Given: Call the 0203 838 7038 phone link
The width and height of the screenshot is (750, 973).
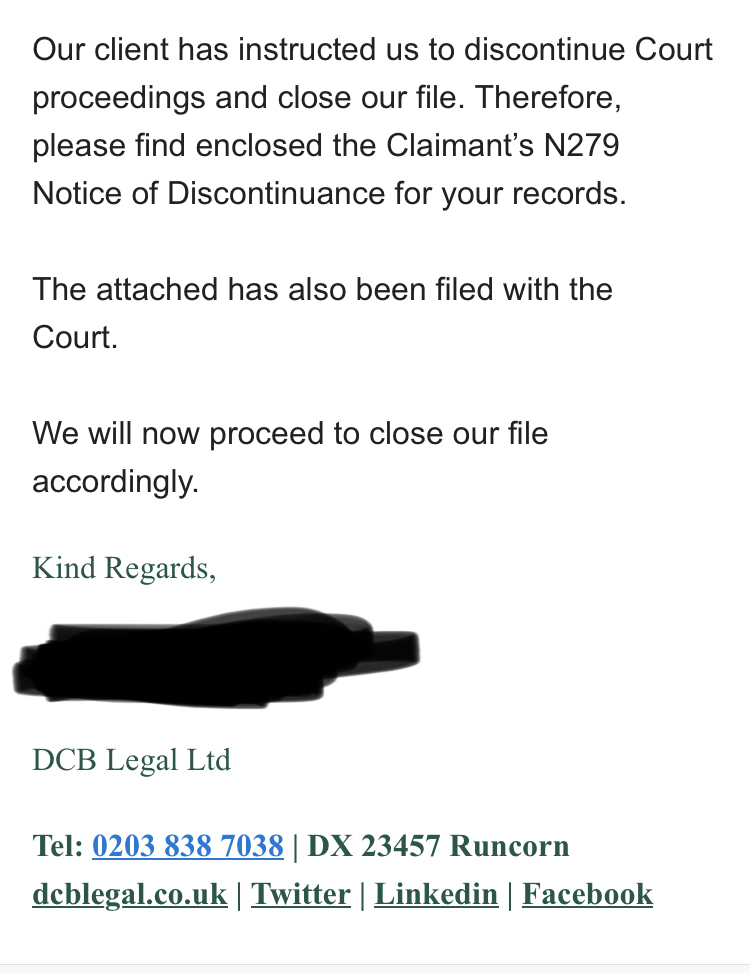Looking at the screenshot, I should pos(188,846).
